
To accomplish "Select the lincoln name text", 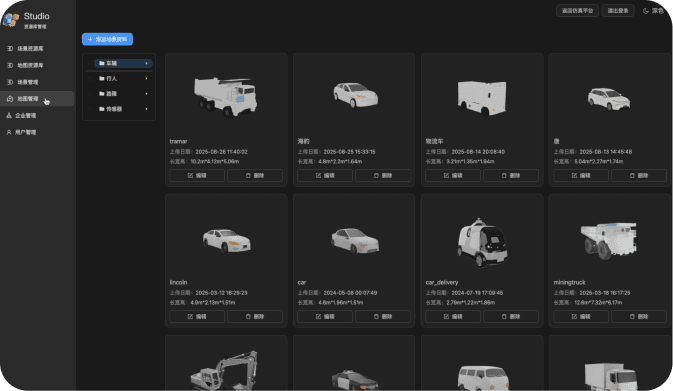I will (178, 282).
